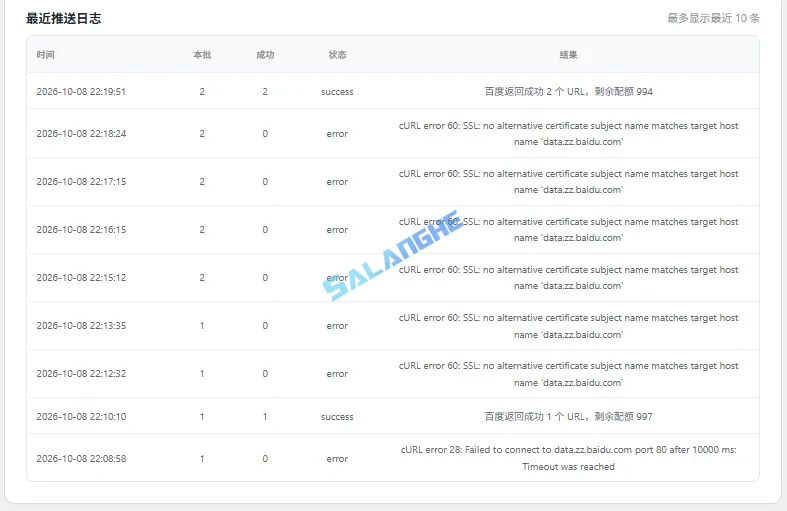The width and height of the screenshot is (787, 511).
Task: Select timestamp 2026-10-08 22:12:32
Action: [81, 373]
